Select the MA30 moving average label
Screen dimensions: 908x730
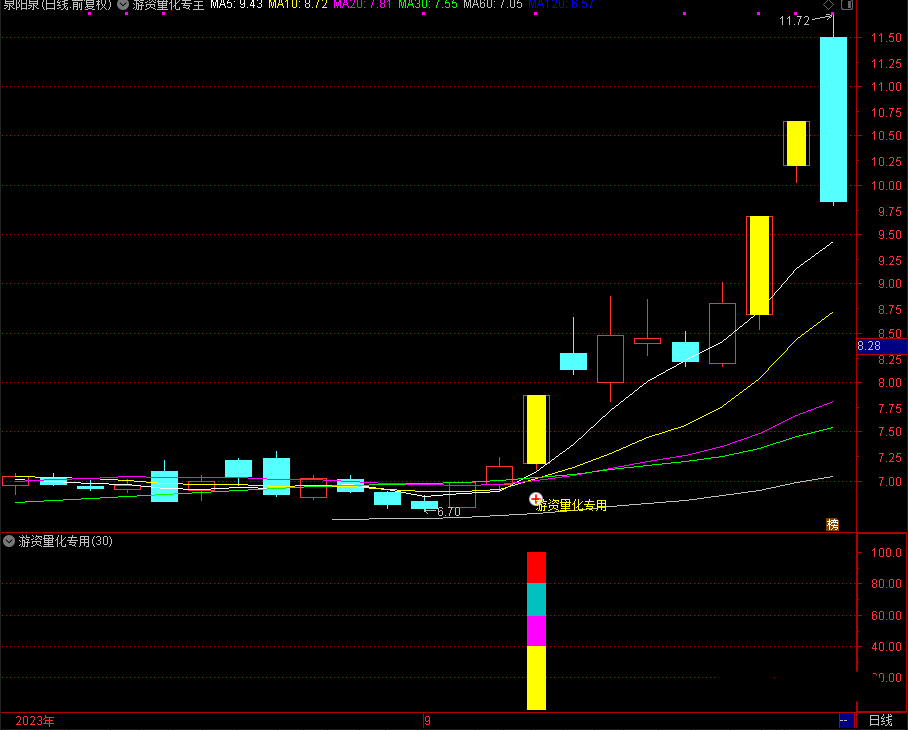(x=427, y=5)
